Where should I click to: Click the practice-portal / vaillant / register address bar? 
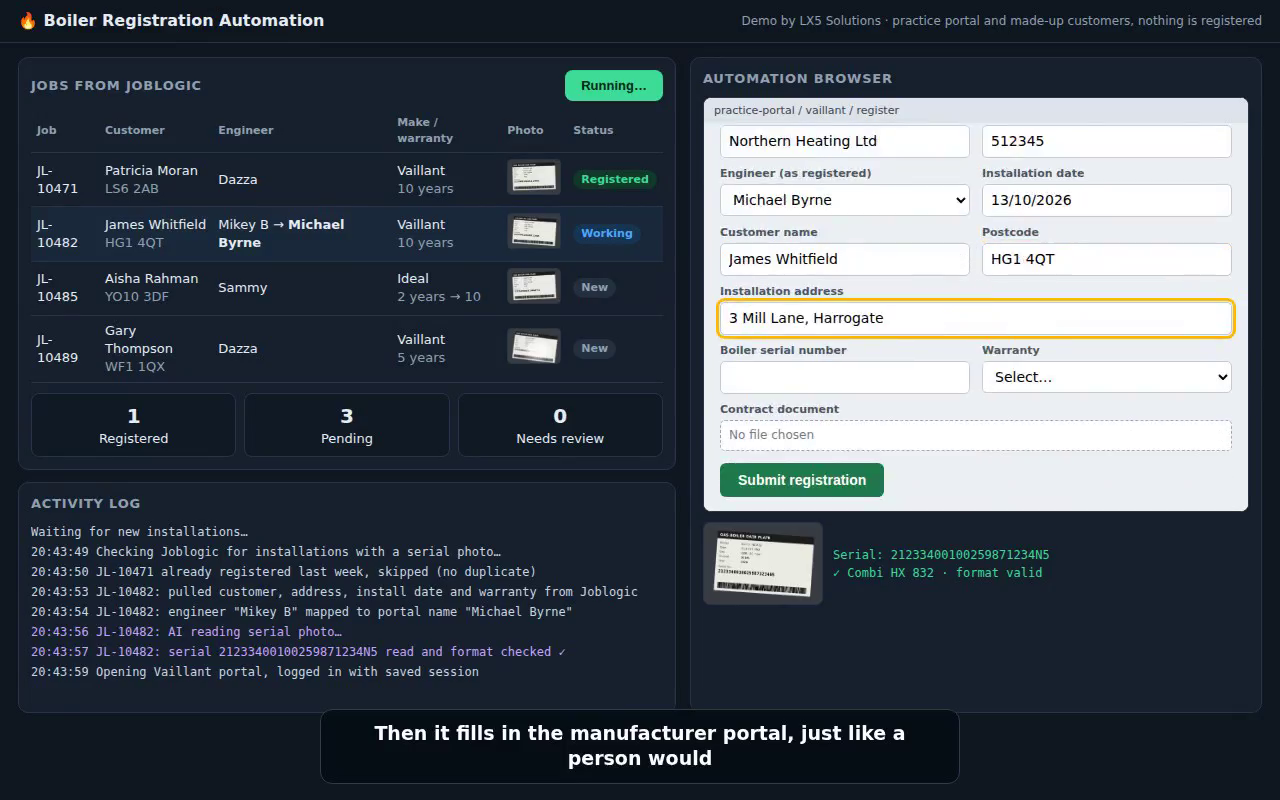(x=976, y=110)
